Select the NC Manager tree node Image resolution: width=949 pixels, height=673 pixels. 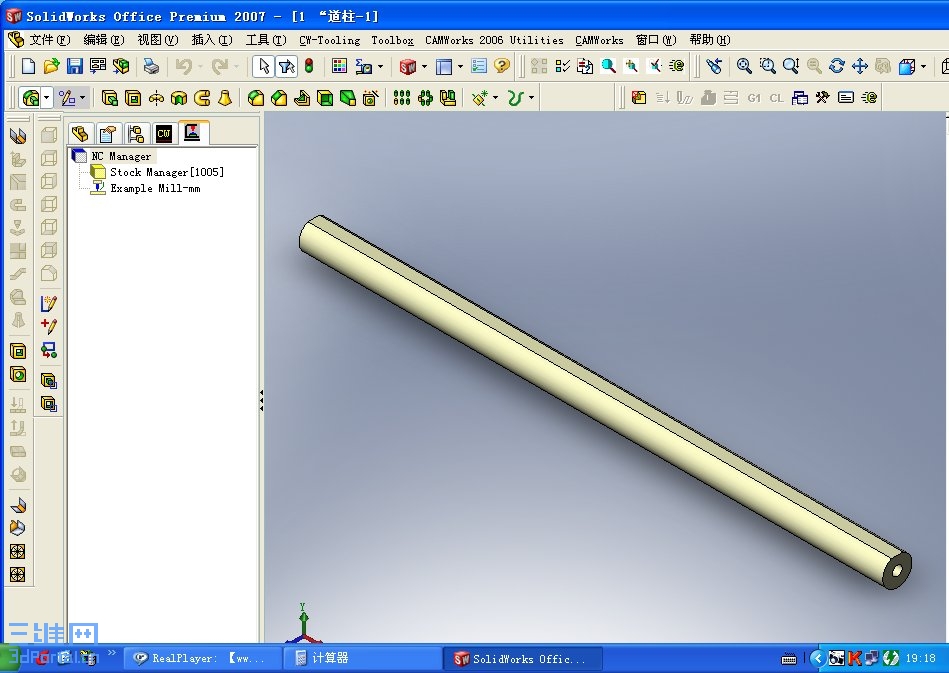pos(120,156)
